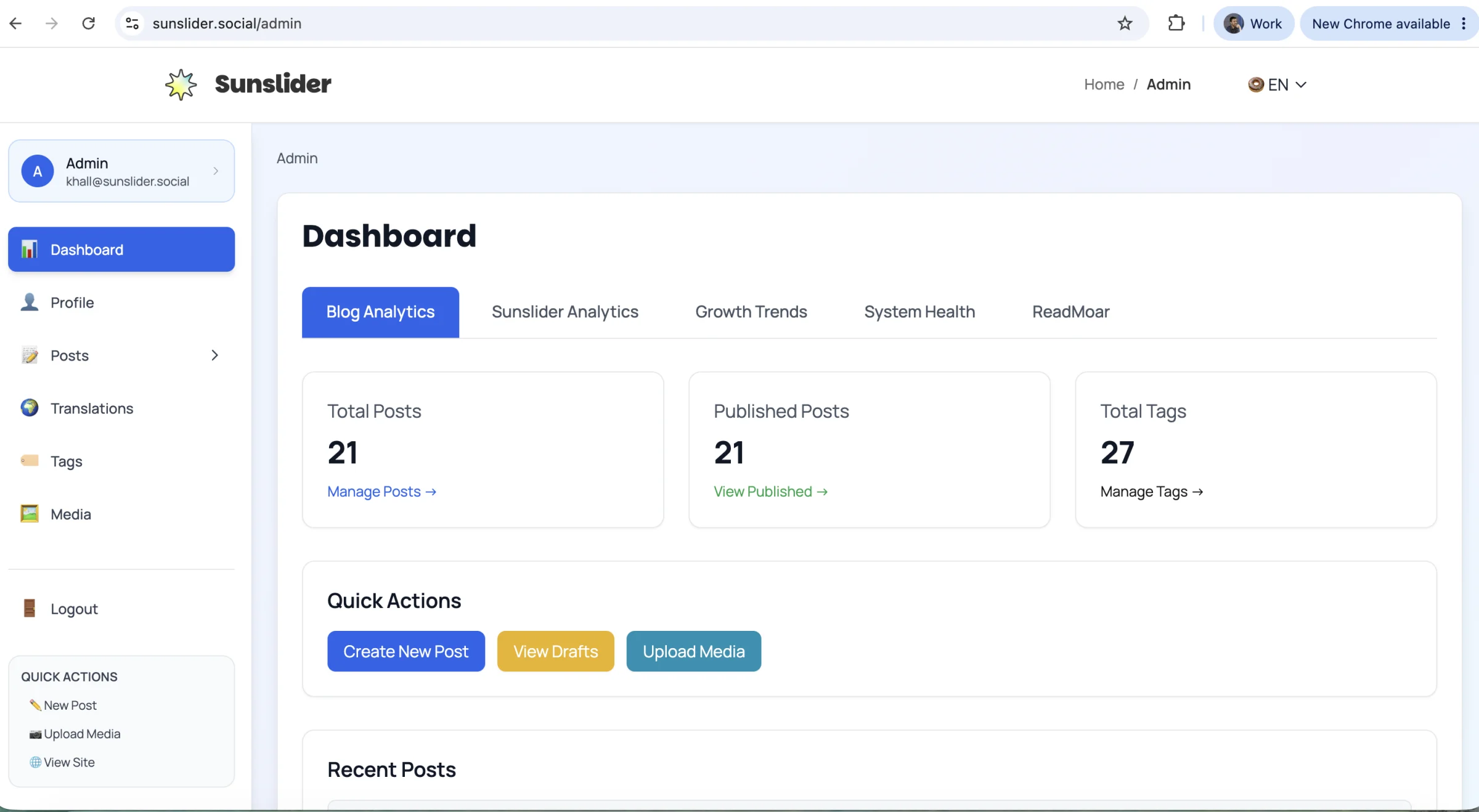Follow the Manage Tags link
The height and width of the screenshot is (812, 1479).
(x=1152, y=492)
